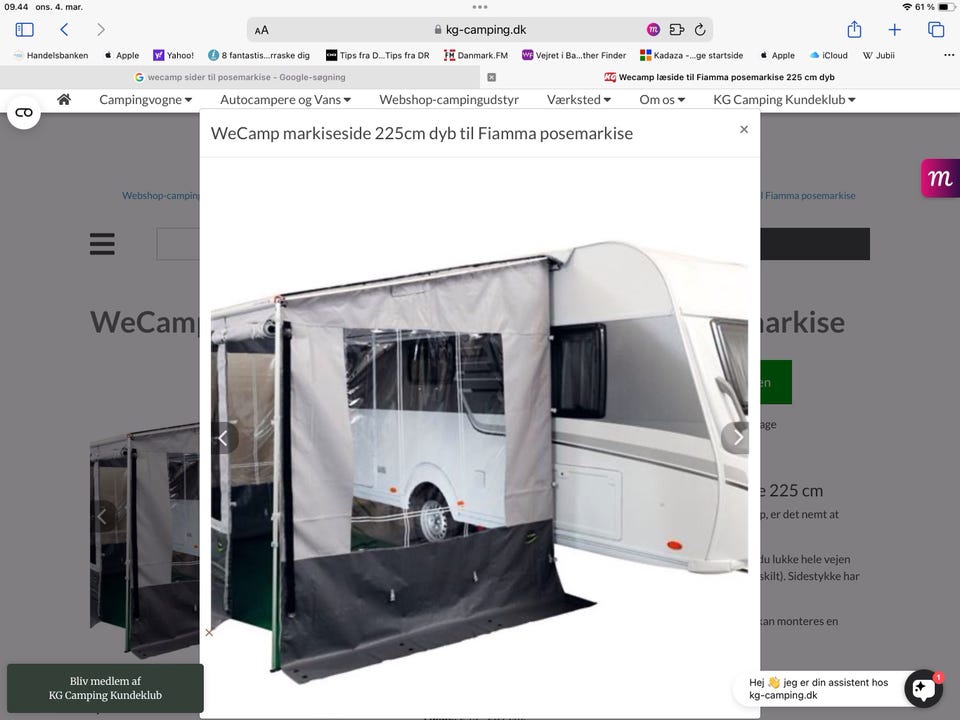Tap the kg-camping.dk address field
960x720 pixels.
(480, 30)
